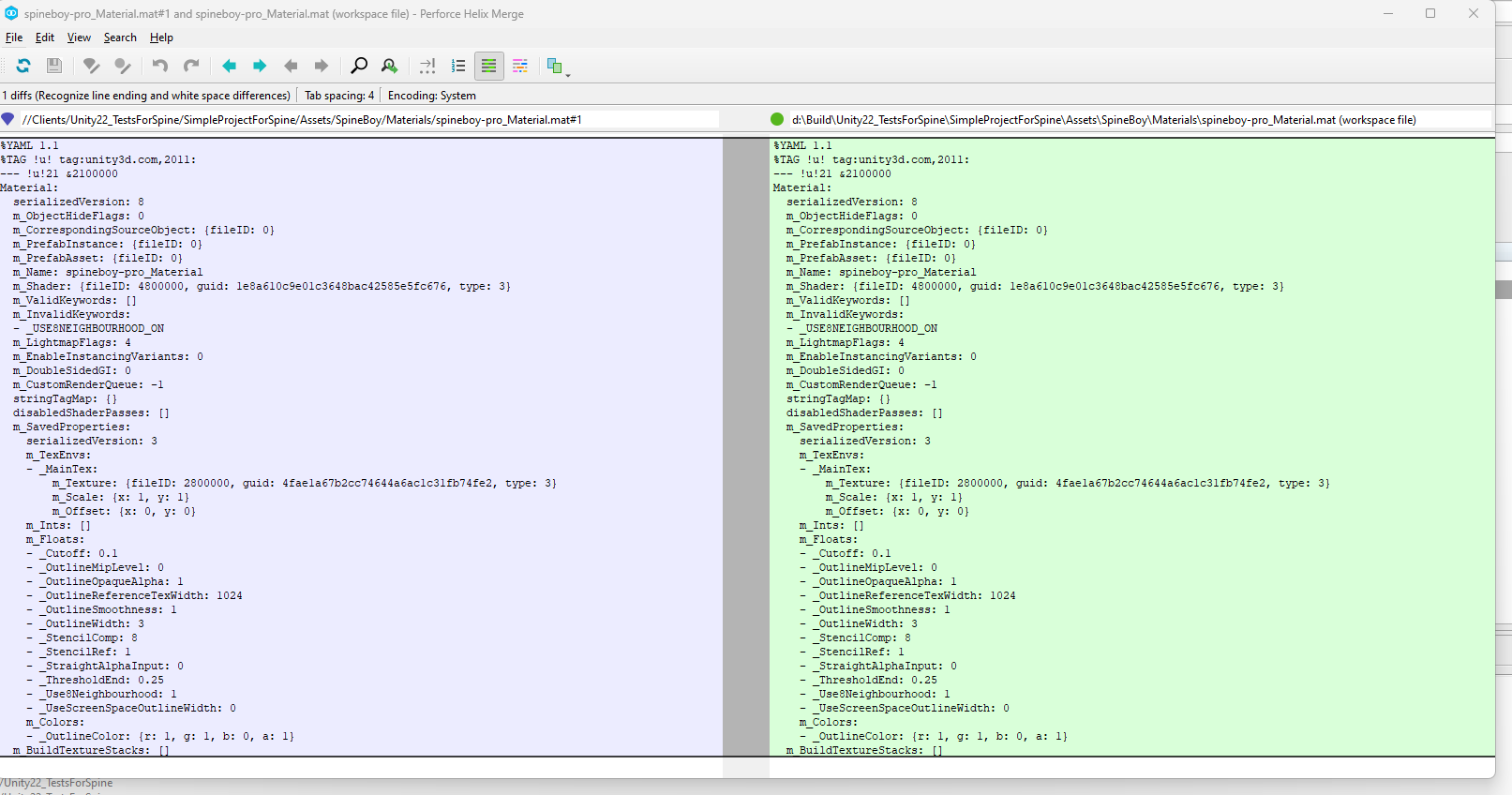
Task: Toggle the active green inline differences icon
Action: (x=488, y=66)
